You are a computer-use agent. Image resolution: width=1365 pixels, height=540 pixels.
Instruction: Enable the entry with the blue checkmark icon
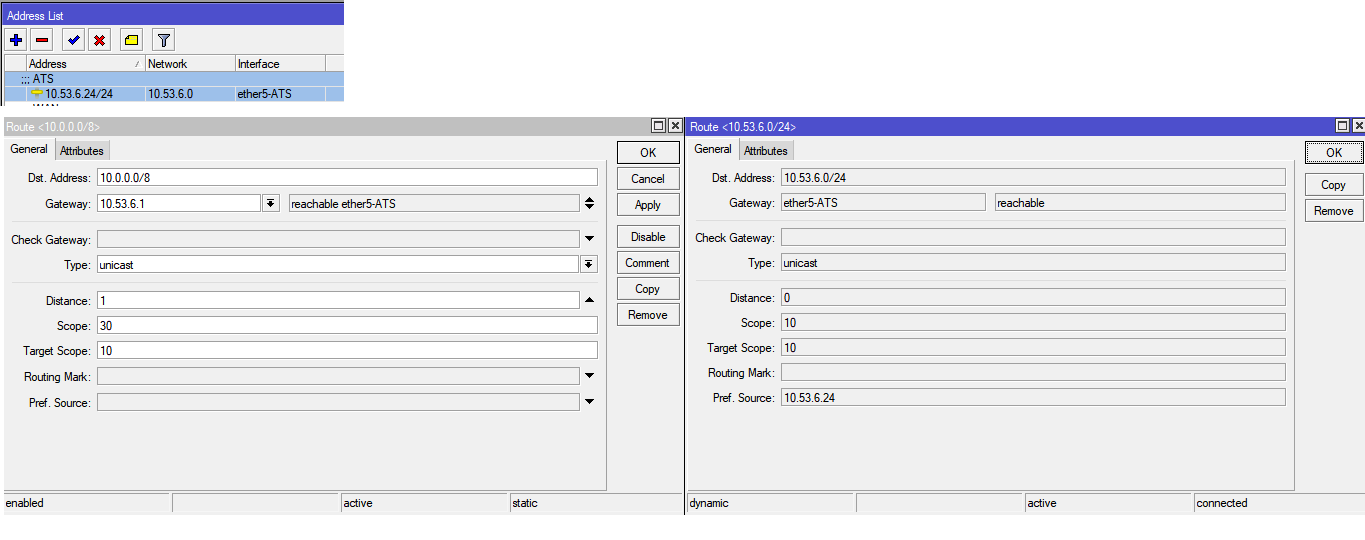click(x=73, y=40)
